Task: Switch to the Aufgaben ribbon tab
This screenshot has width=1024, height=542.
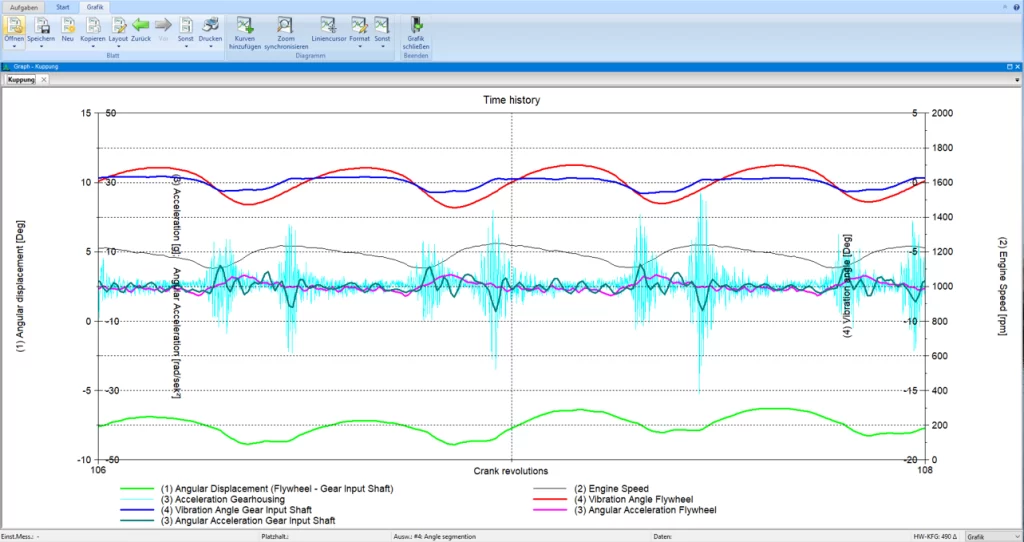Action: (23, 6)
